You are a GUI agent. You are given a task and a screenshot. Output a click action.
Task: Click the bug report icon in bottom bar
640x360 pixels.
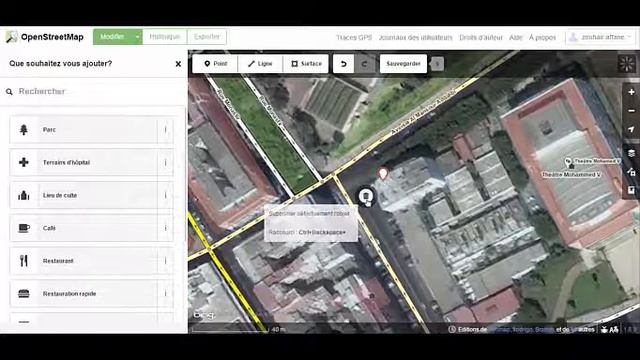[604, 329]
